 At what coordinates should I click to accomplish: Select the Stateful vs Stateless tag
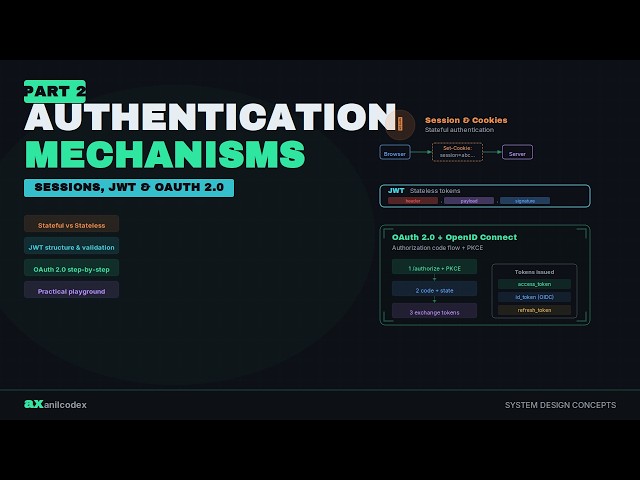pos(71,225)
